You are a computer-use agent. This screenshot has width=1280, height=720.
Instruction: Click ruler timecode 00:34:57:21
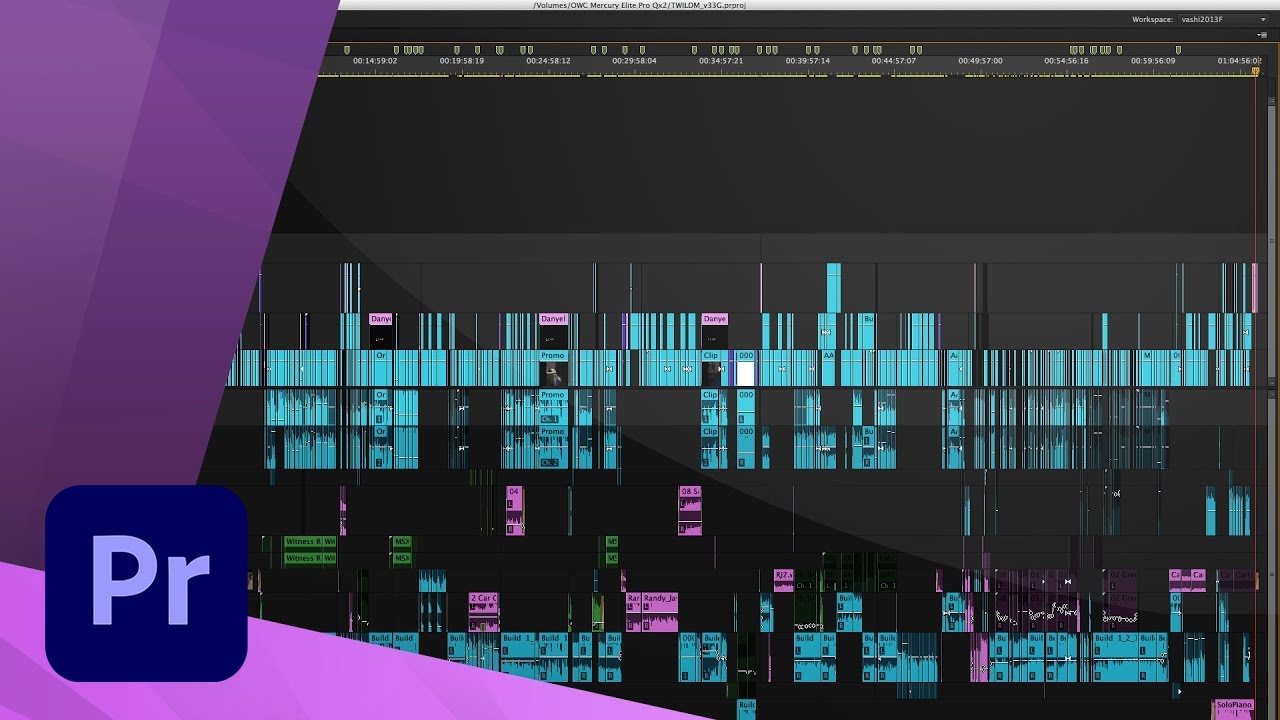[721, 61]
